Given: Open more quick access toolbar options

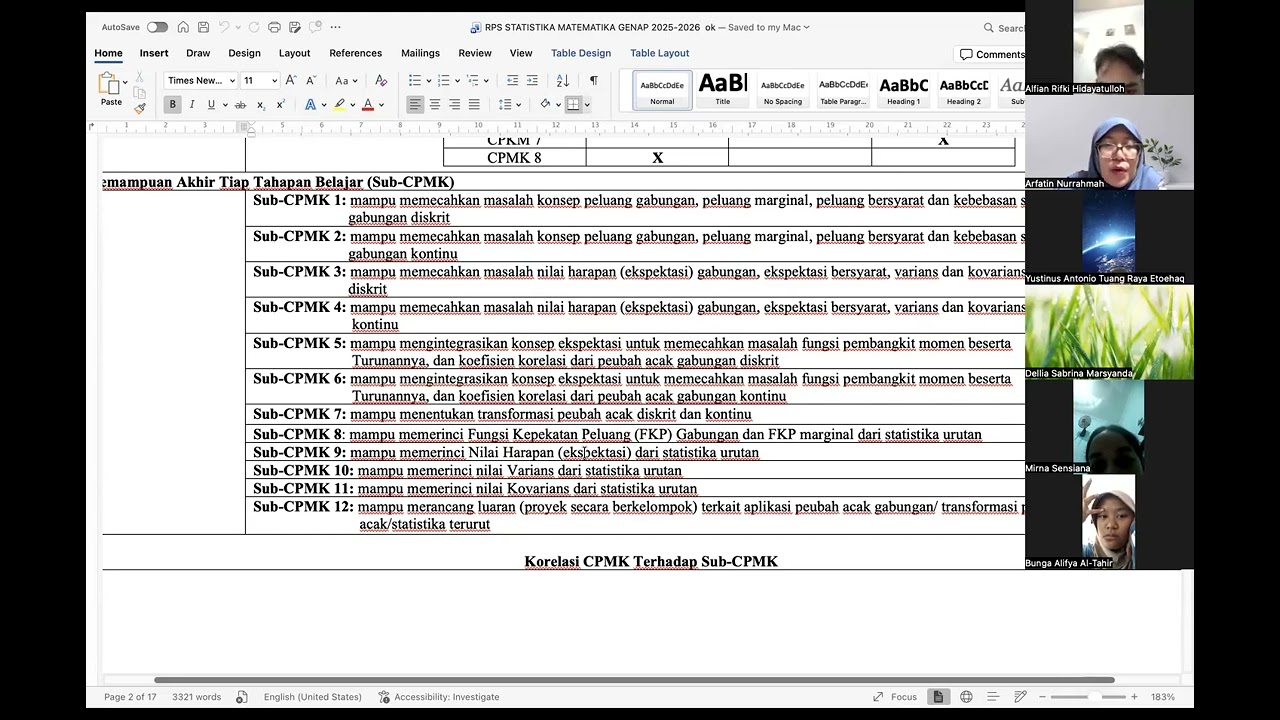Looking at the screenshot, I should 335,27.
